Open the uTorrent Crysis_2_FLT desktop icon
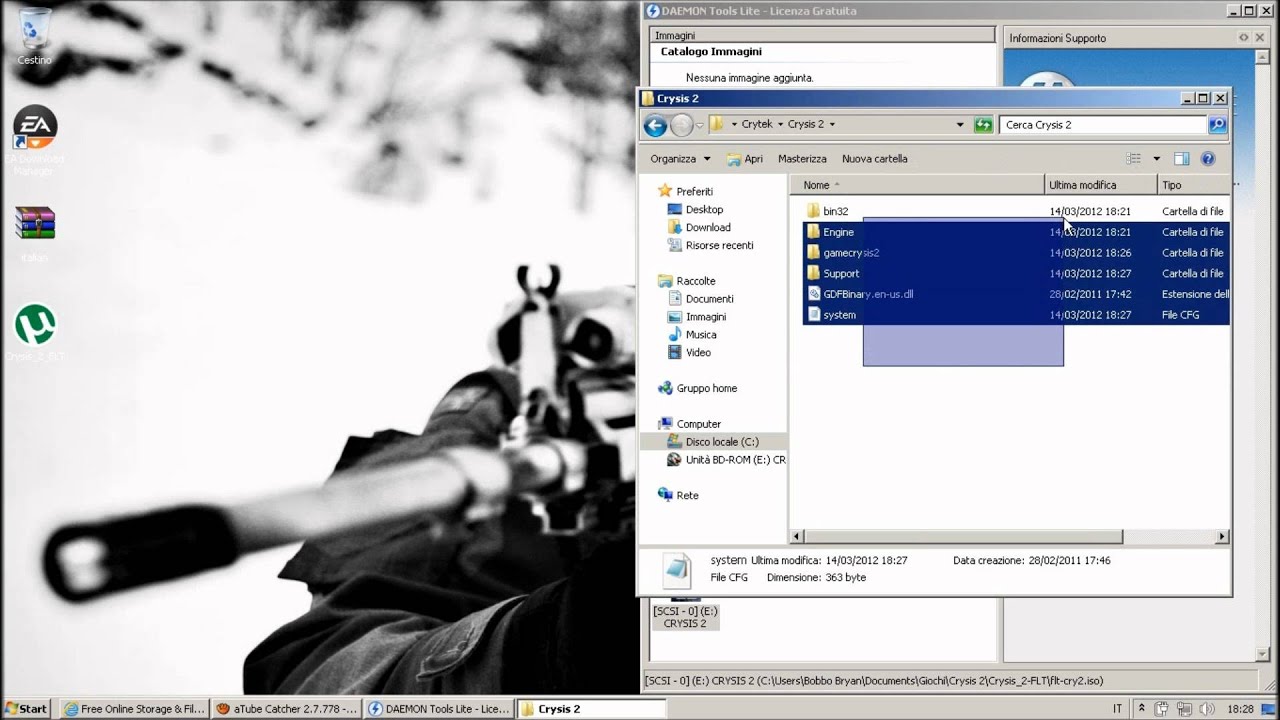 [x=34, y=333]
